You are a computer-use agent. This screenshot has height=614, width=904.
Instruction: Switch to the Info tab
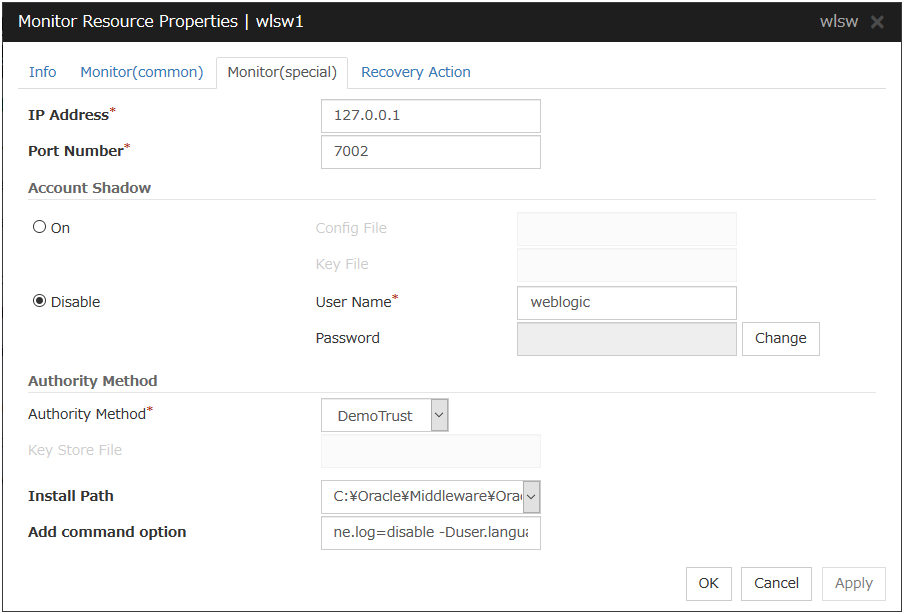[x=43, y=72]
